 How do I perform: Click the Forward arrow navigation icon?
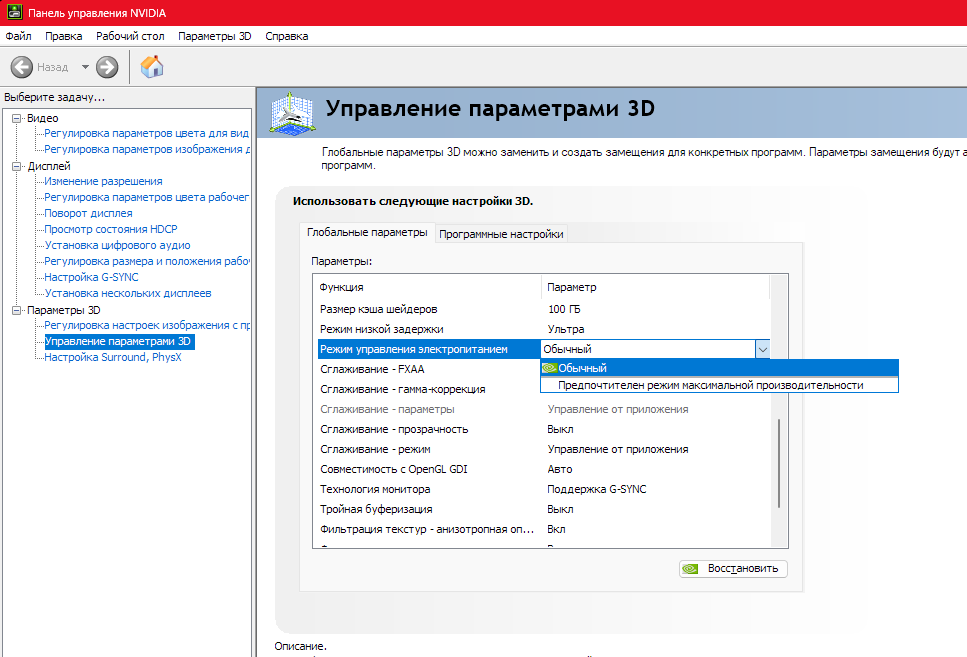point(107,67)
